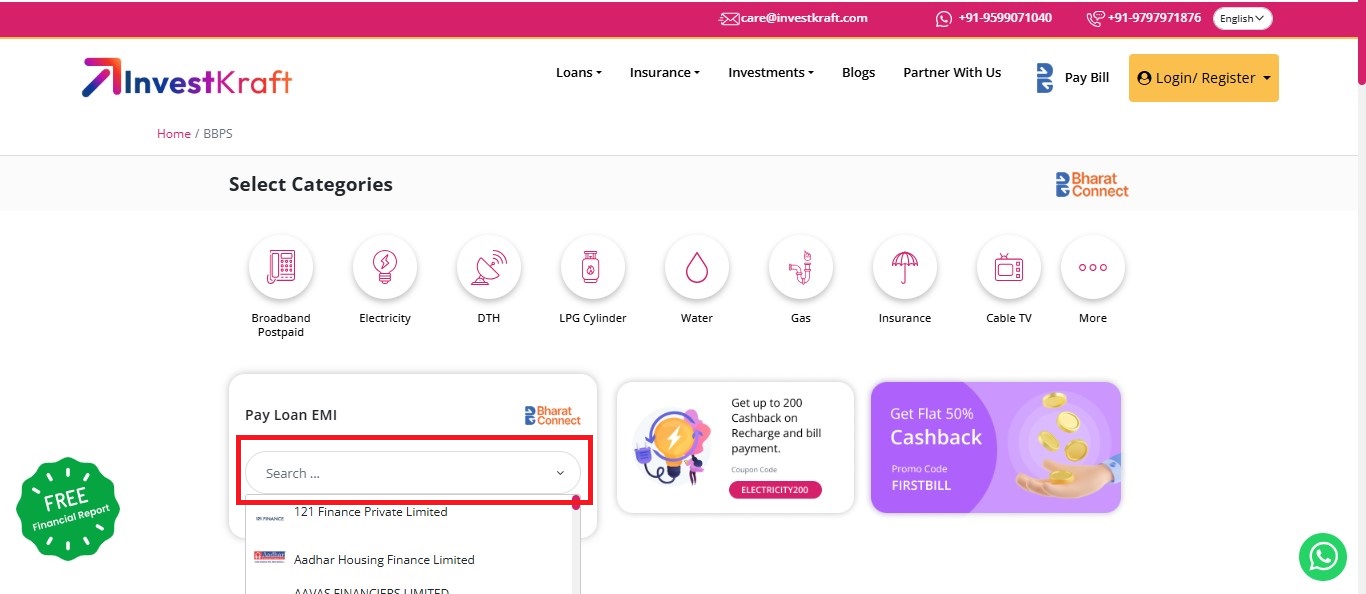This screenshot has width=1366, height=594.
Task: Click the phone icon beside +91-9797971876
Action: (1095, 18)
